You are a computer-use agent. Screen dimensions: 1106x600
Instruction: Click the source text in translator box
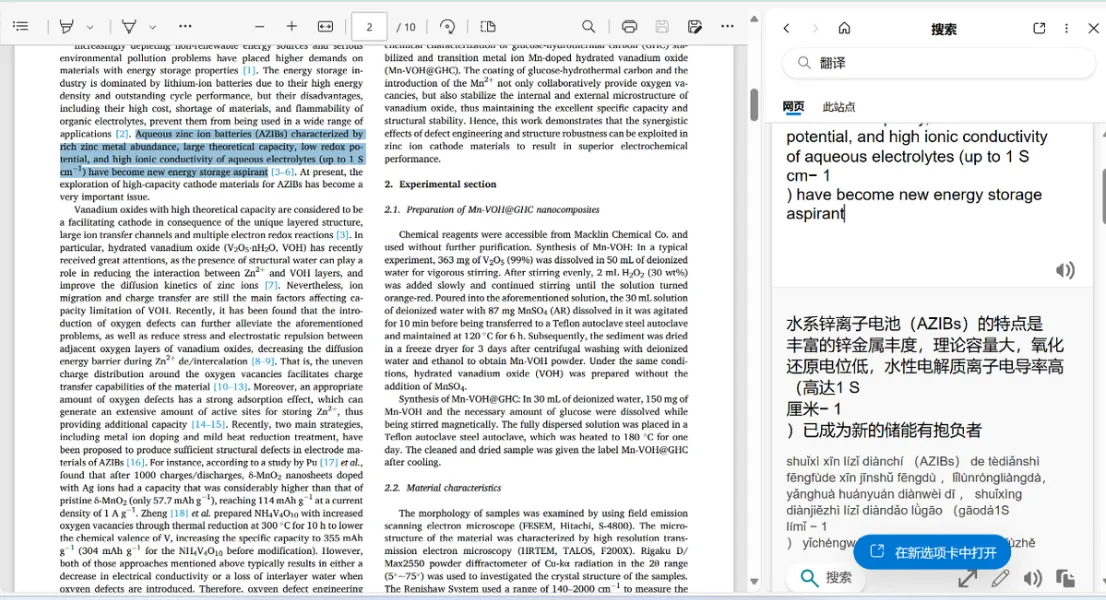tap(917, 175)
